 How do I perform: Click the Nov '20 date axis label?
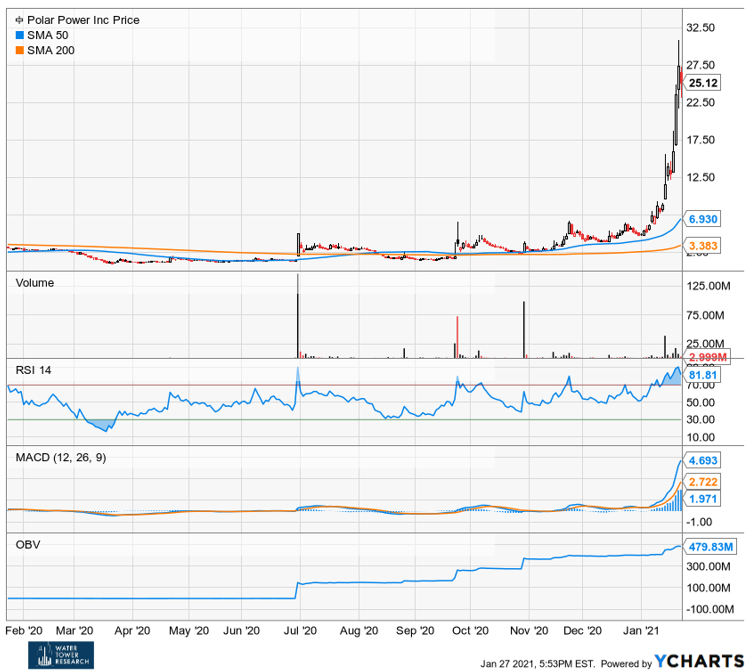pyautogui.click(x=529, y=631)
